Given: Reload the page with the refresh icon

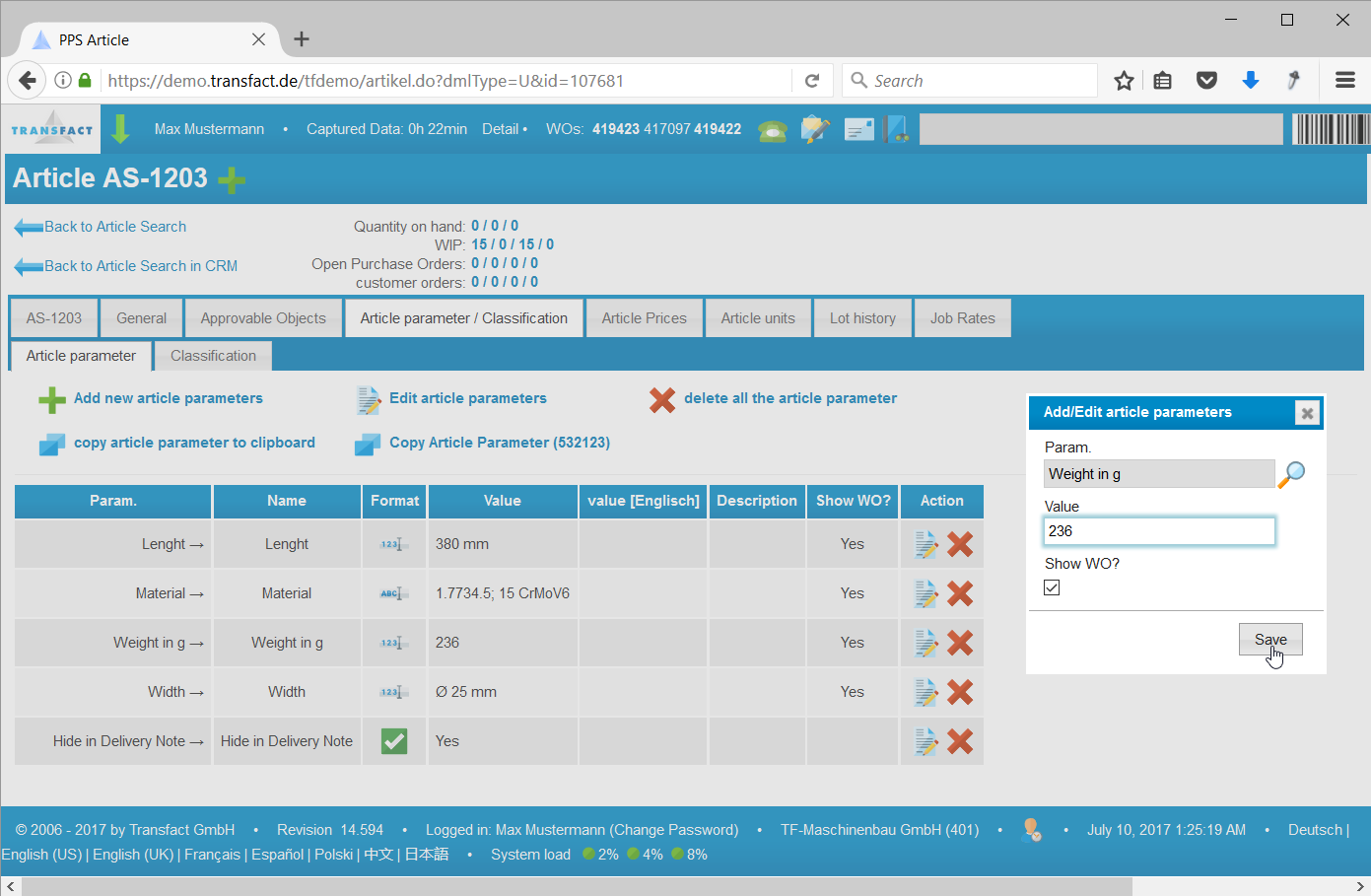Looking at the screenshot, I should click(812, 81).
